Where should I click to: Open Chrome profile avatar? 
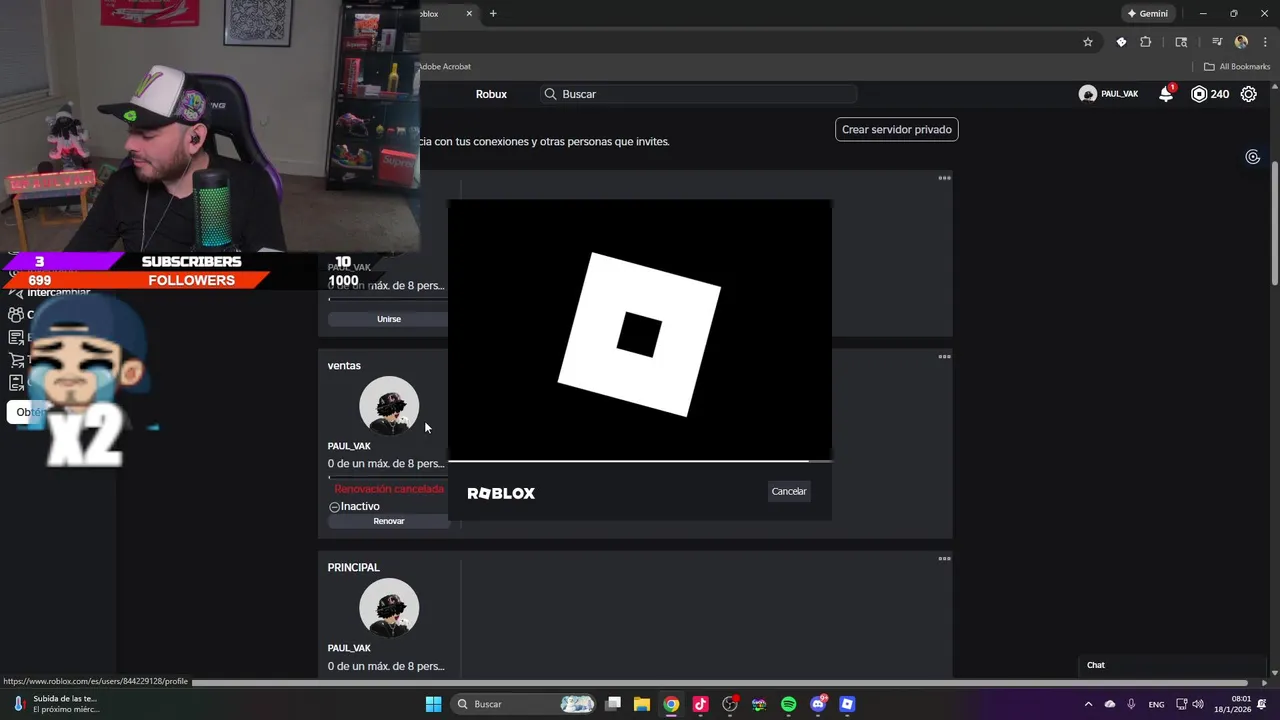point(1241,42)
